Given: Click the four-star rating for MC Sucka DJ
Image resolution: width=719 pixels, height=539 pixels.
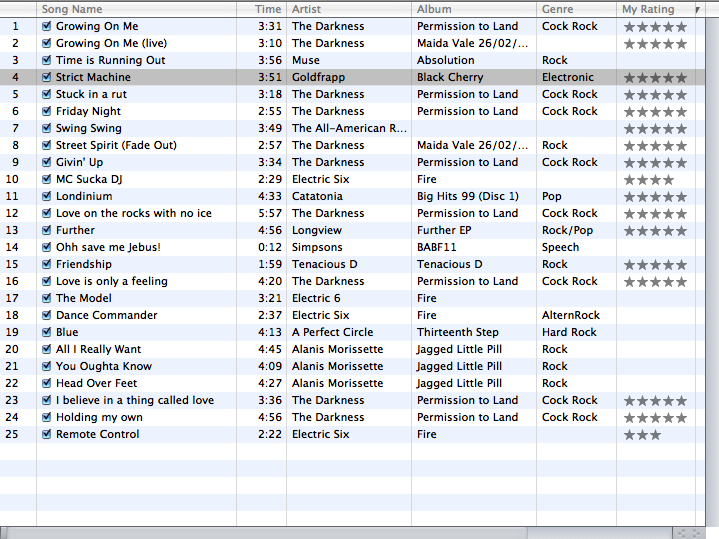Looking at the screenshot, I should (x=649, y=180).
